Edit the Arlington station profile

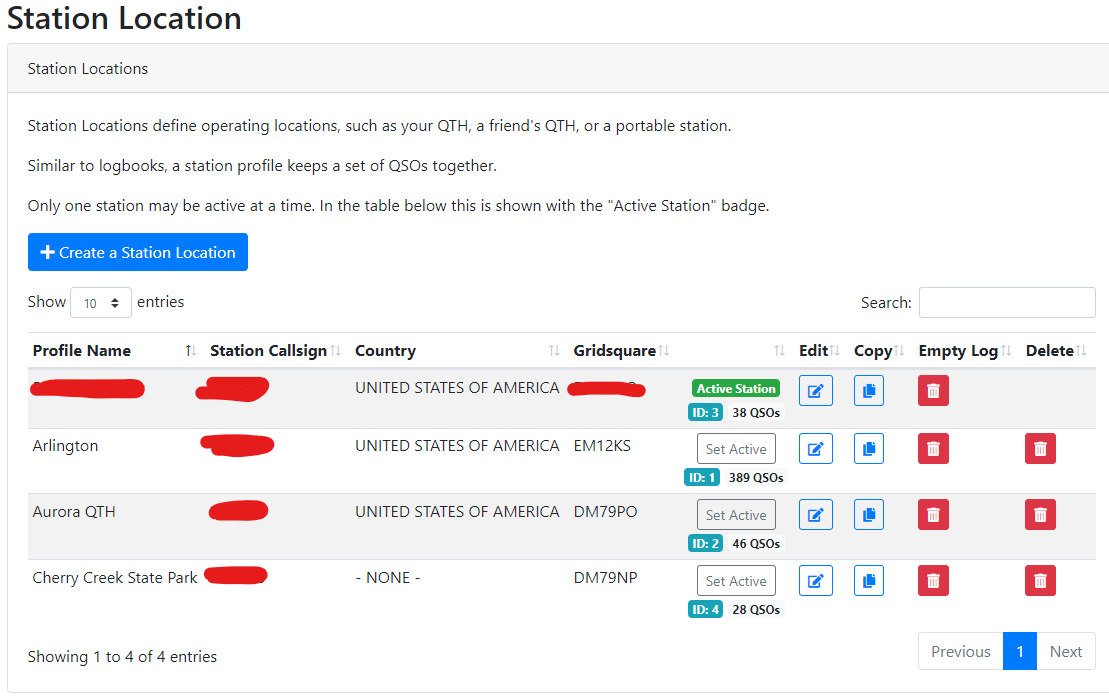pos(815,448)
